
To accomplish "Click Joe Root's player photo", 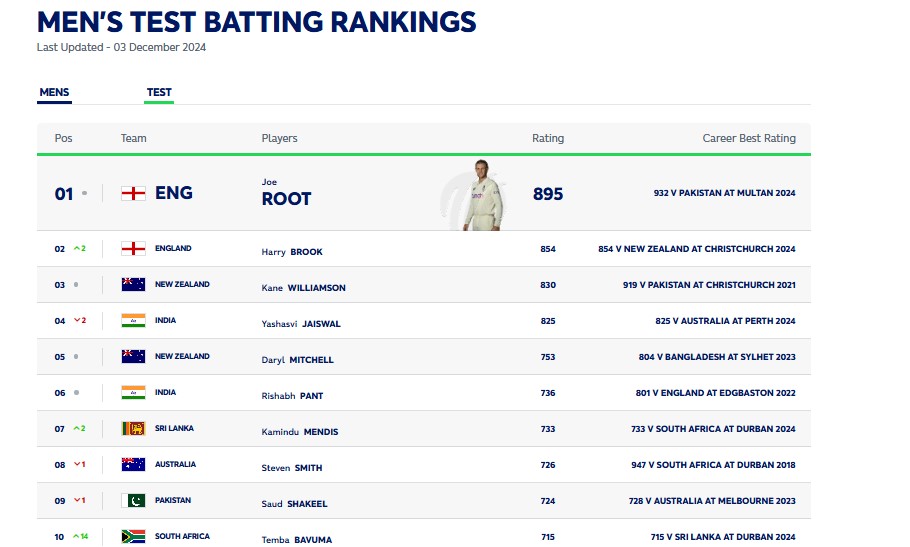I will pos(482,195).
